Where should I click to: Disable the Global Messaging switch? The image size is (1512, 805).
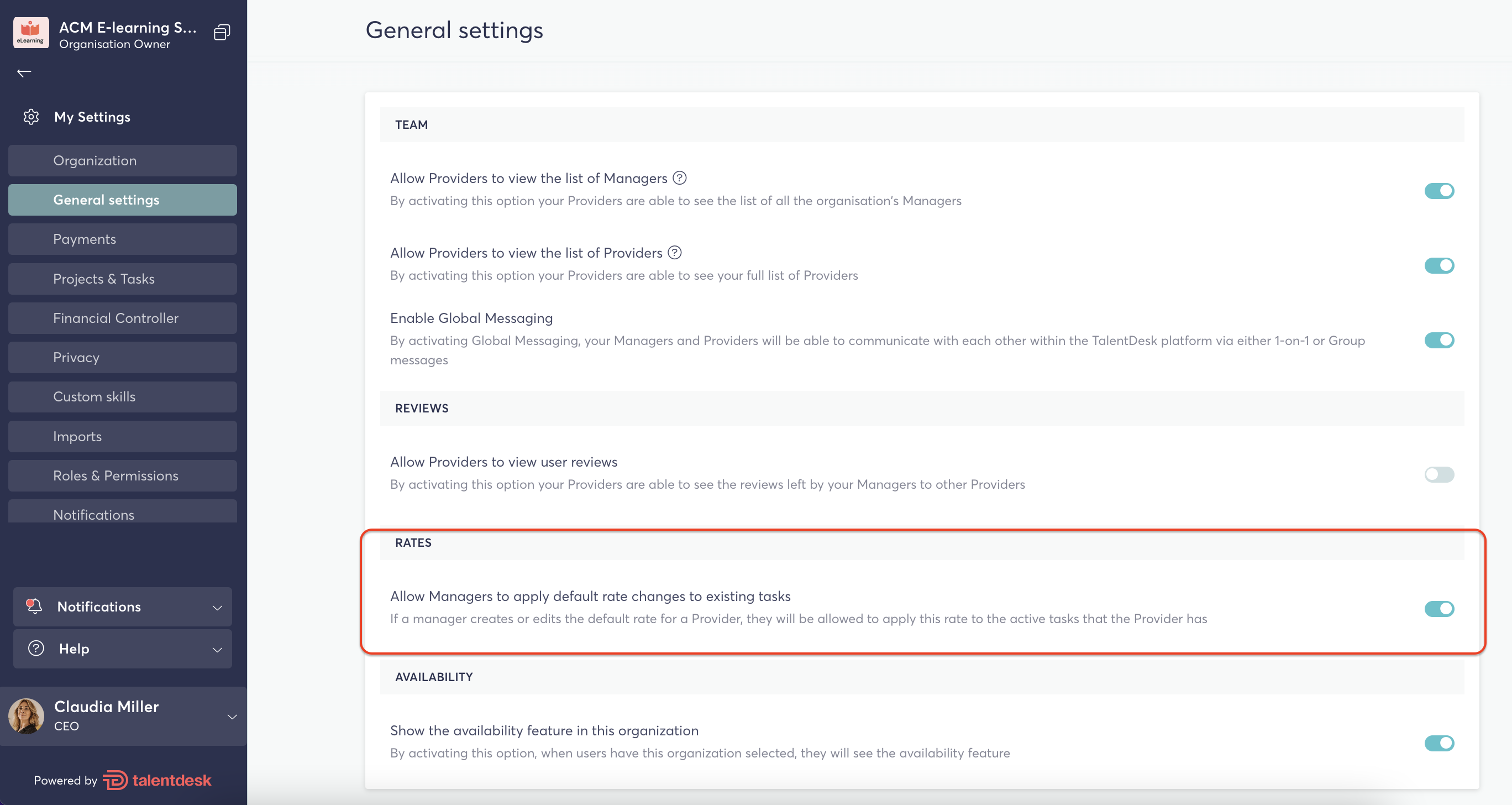click(1439, 340)
